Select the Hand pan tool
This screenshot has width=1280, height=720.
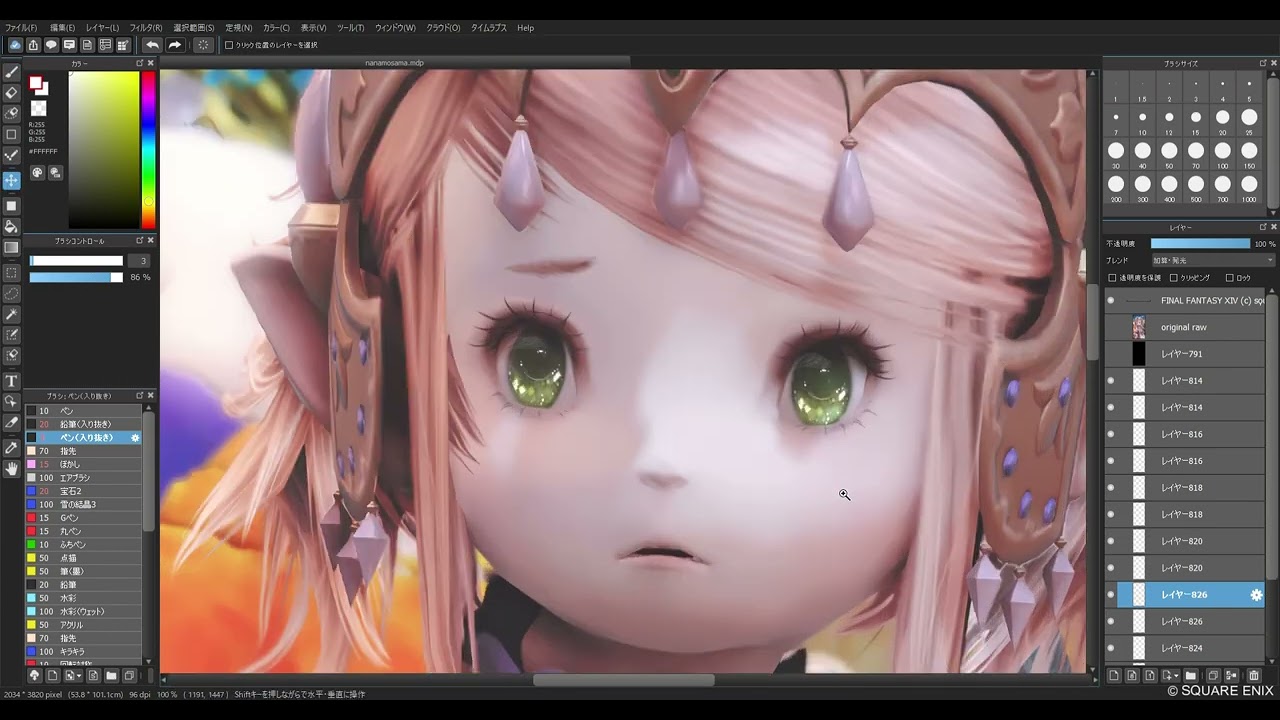(12, 468)
